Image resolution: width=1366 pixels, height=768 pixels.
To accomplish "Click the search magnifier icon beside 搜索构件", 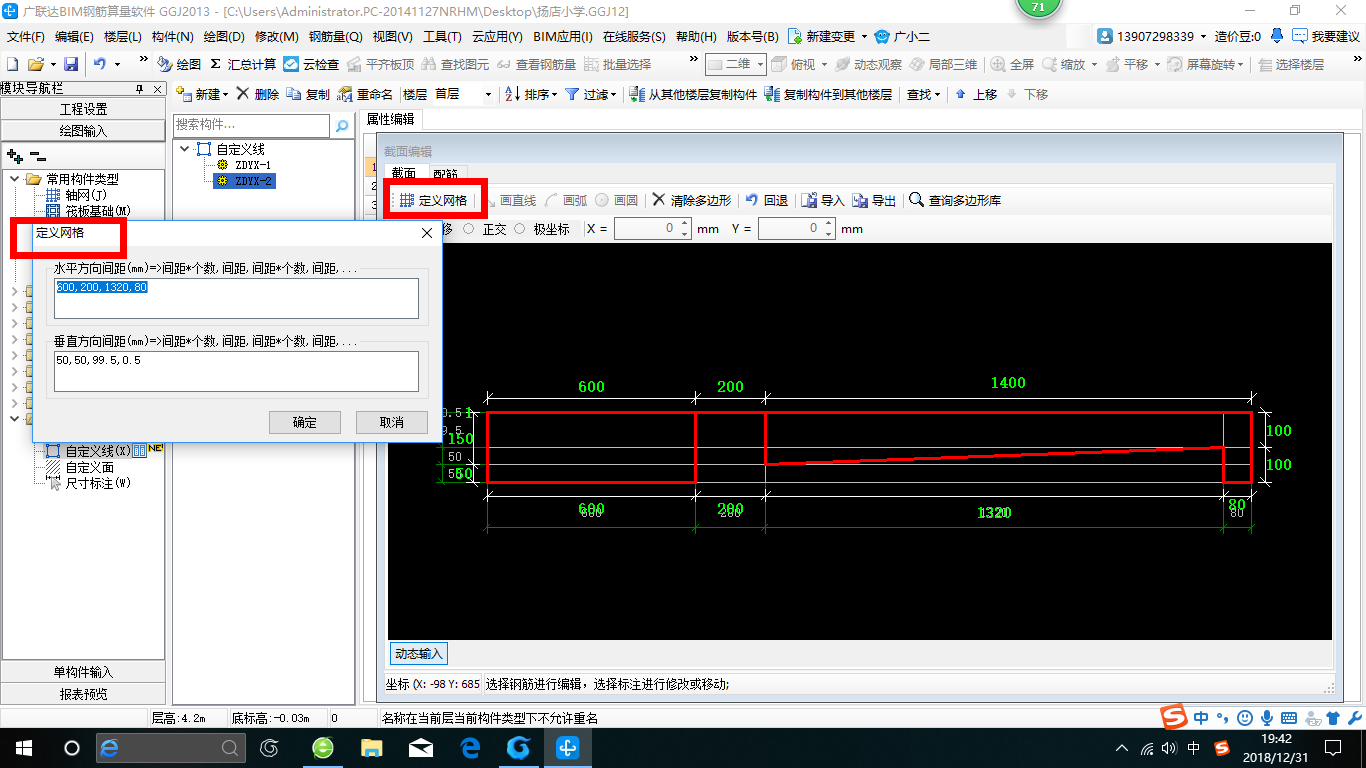I will point(342,126).
